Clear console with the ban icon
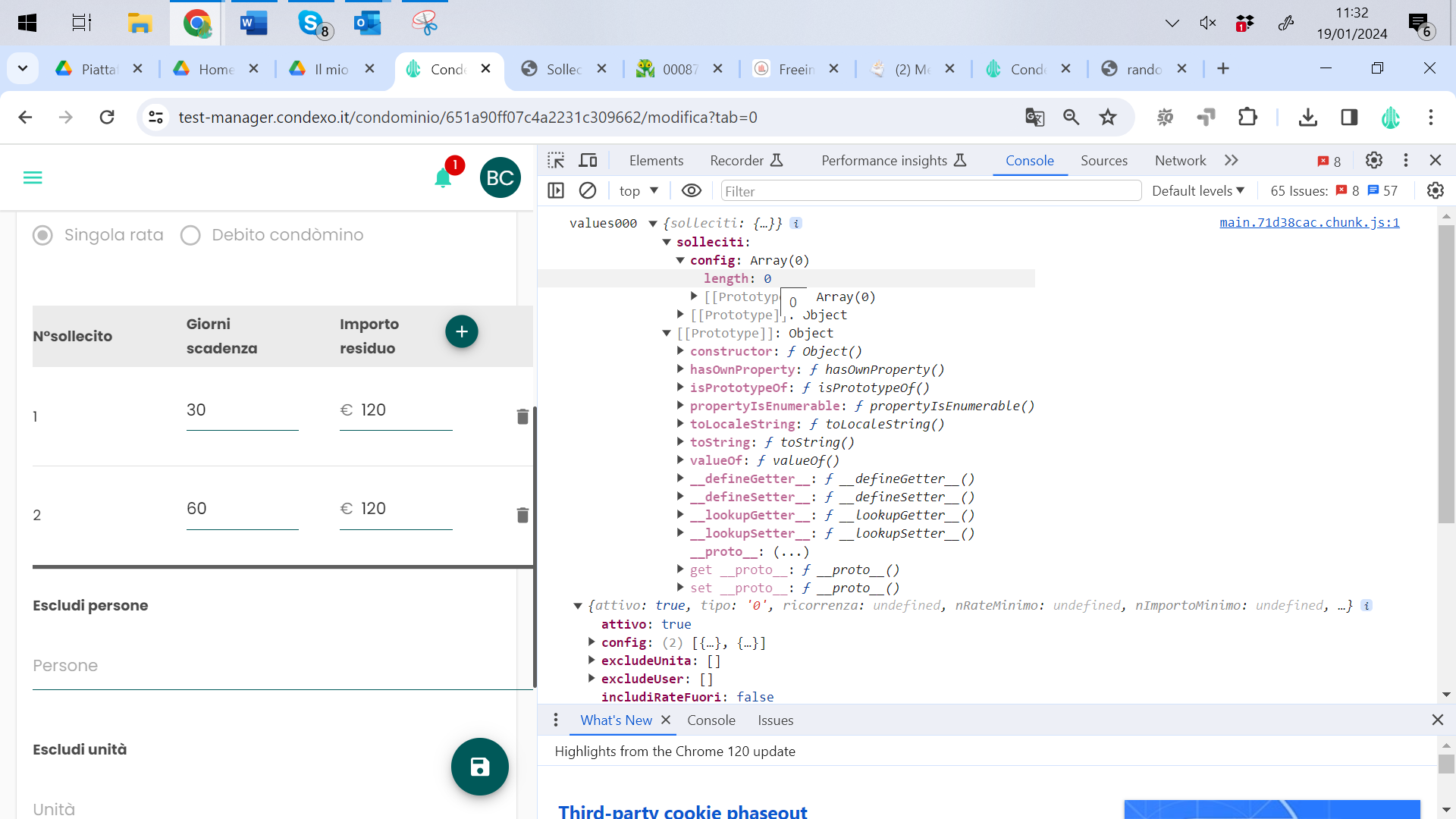Image resolution: width=1456 pixels, height=819 pixels. [588, 190]
